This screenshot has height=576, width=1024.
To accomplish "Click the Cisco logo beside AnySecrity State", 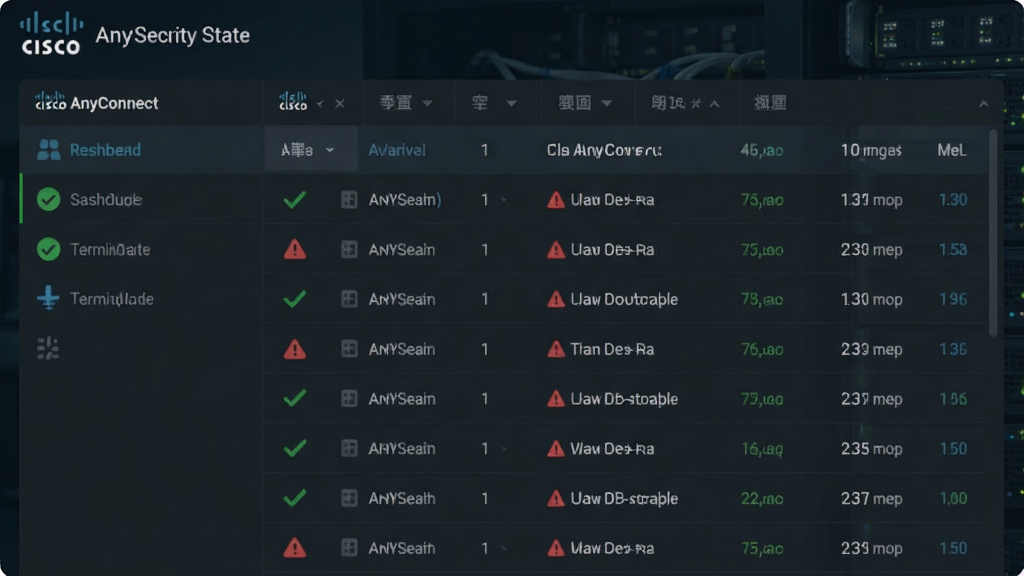I will point(51,35).
